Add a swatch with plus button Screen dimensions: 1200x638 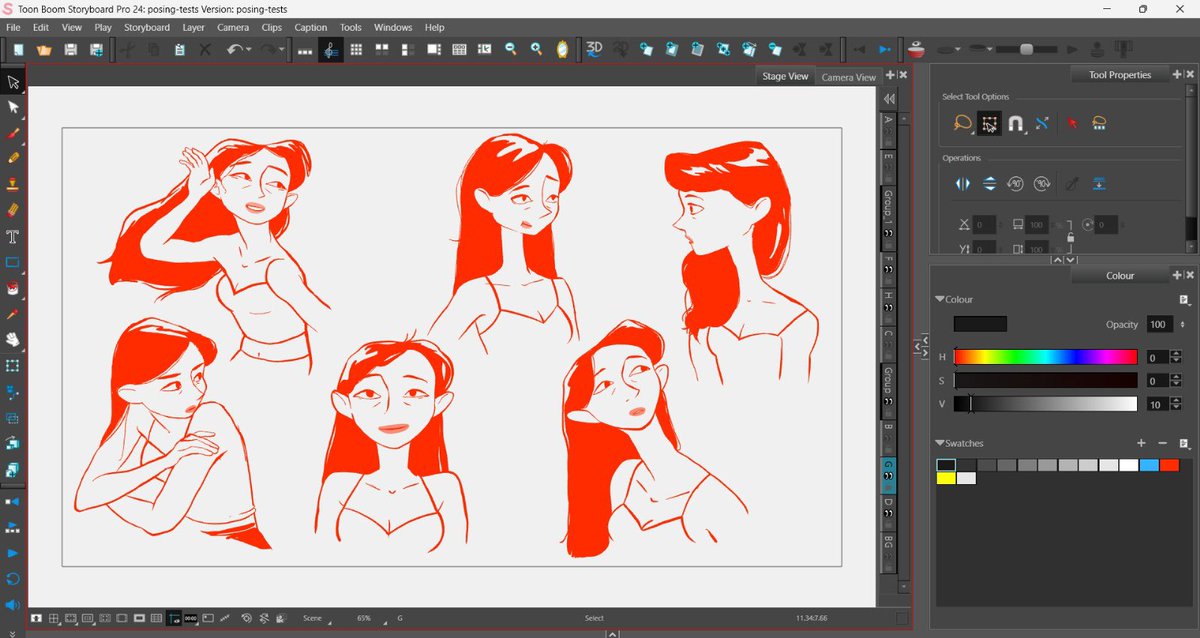coord(1141,443)
